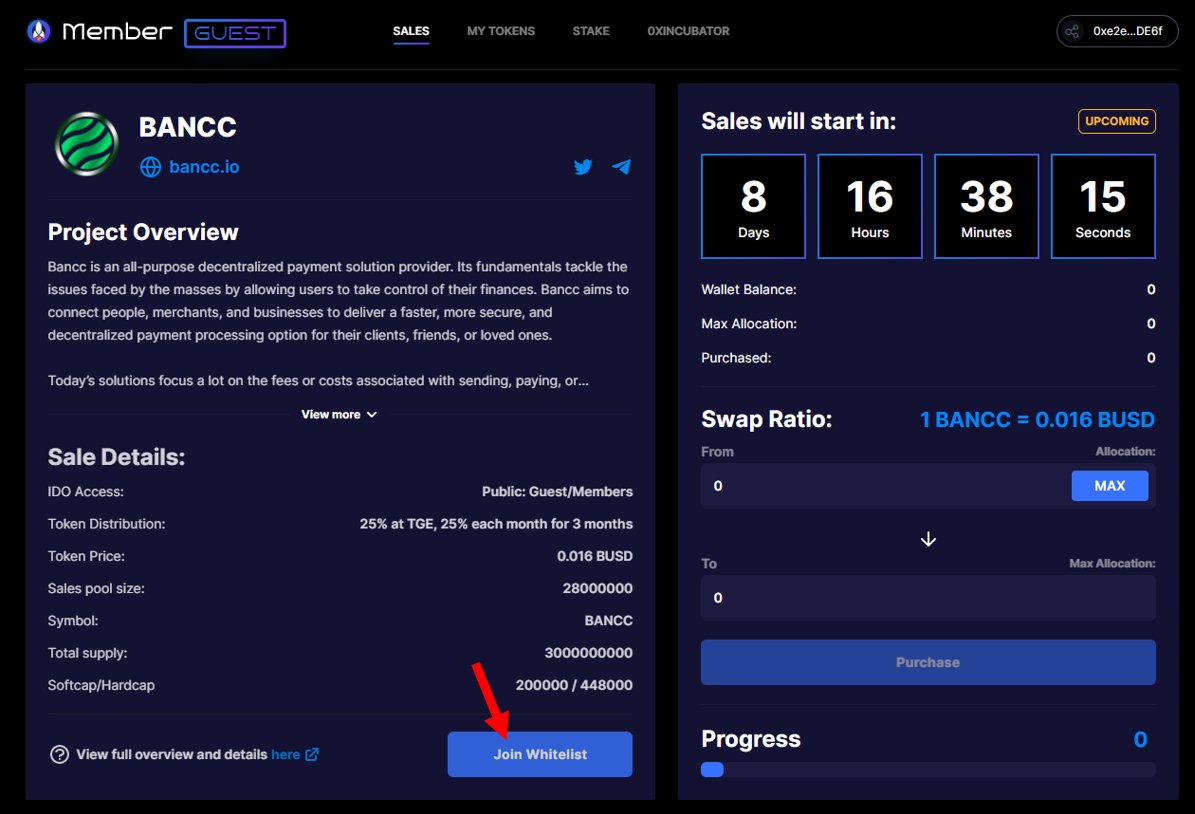The image size is (1195, 814).
Task: Go to the STAKE tab
Action: 591,31
